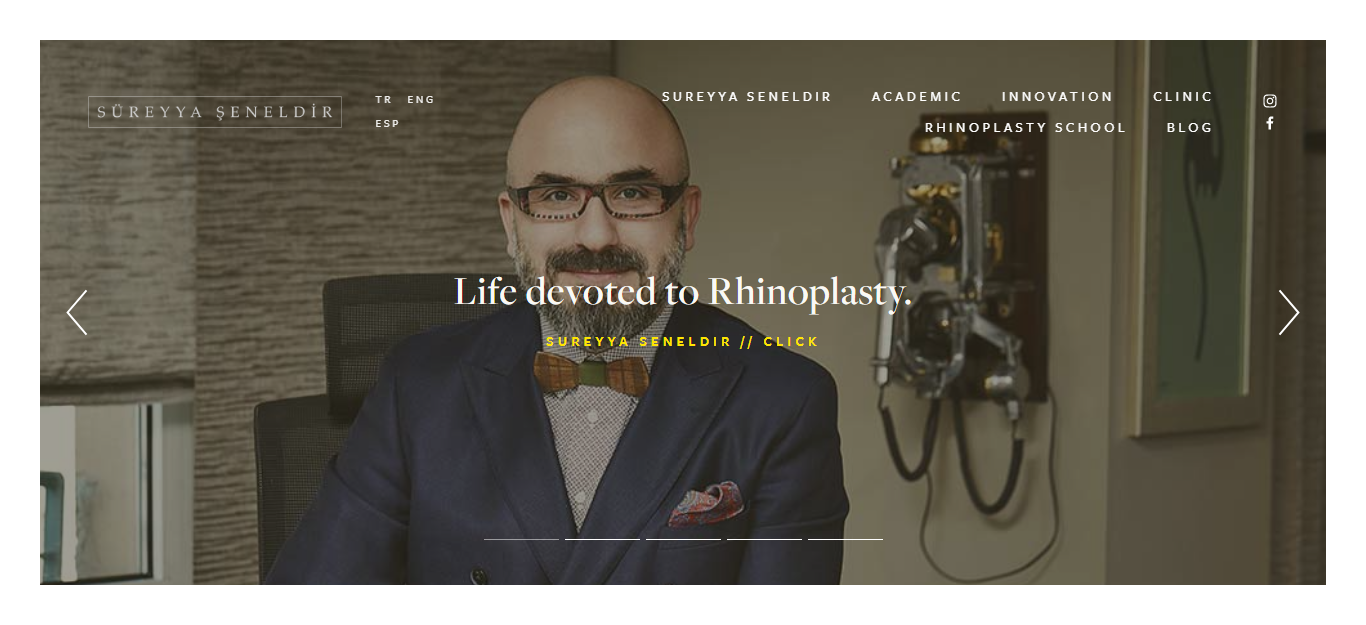Open the Blog menu item
The image size is (1366, 625).
point(1190,128)
